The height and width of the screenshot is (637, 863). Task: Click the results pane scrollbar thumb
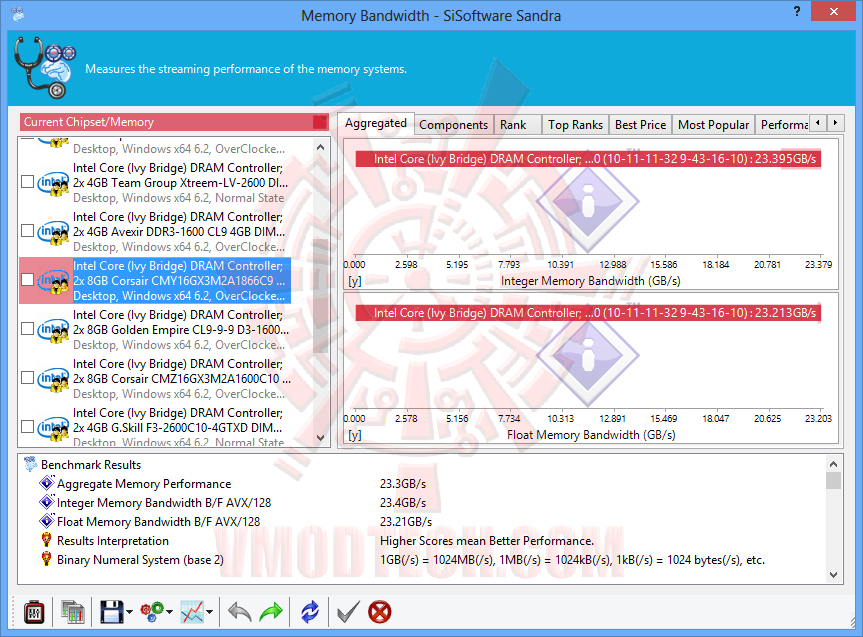coord(833,481)
